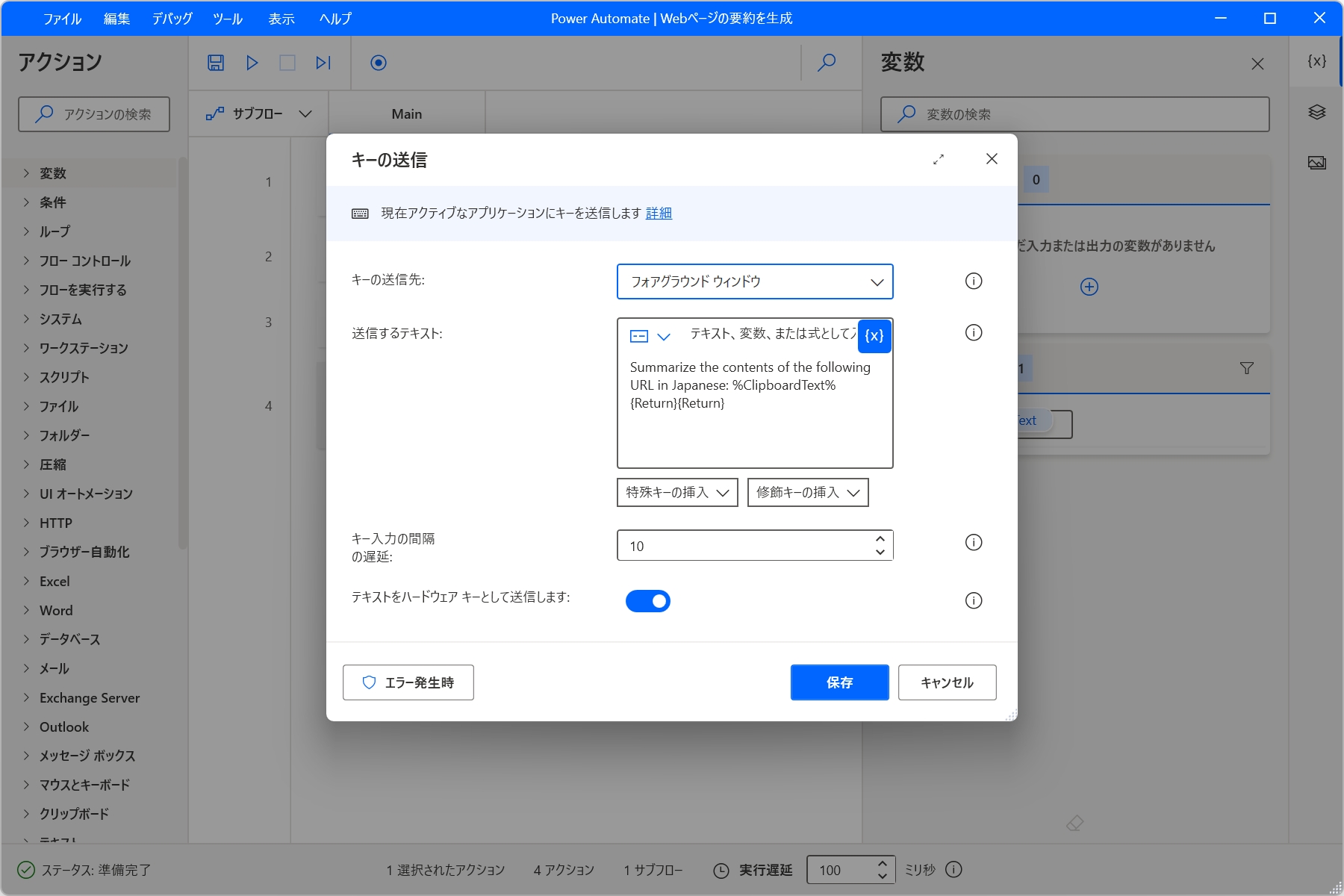Expand the キーの送信 dialog with the resize icon
Image resolution: width=1344 pixels, height=896 pixels.
click(x=939, y=159)
